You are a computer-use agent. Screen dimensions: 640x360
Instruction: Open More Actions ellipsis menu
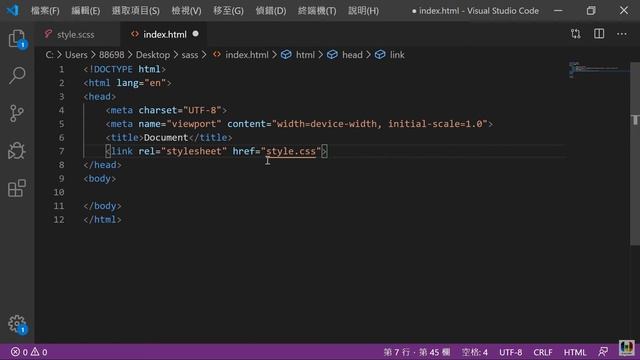coord(622,34)
